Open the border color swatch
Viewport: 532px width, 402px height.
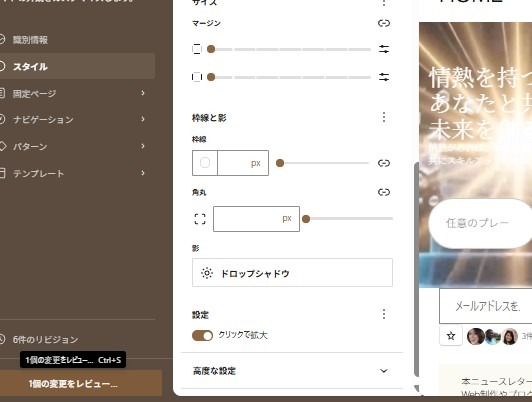point(205,163)
